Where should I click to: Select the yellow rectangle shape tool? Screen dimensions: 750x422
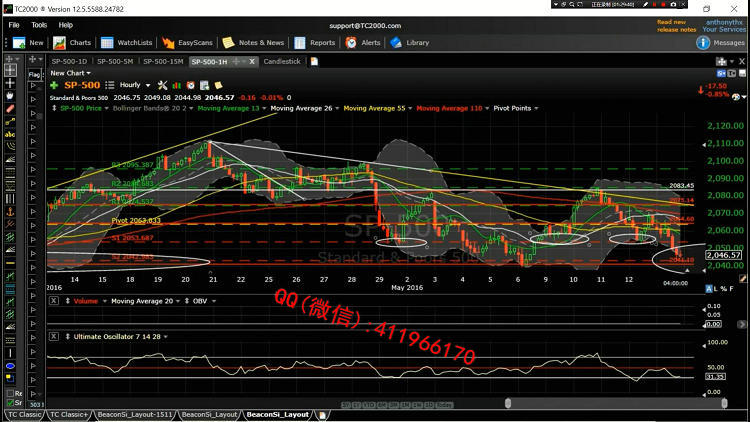pos(10,378)
